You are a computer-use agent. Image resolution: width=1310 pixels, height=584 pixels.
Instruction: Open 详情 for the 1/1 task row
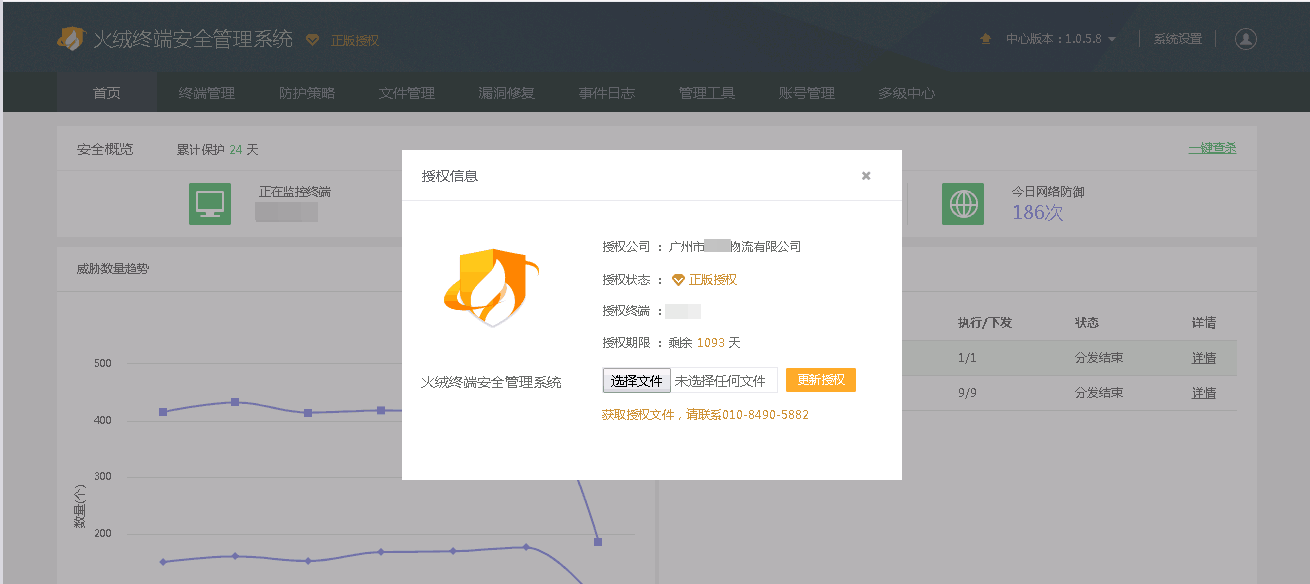click(1204, 358)
